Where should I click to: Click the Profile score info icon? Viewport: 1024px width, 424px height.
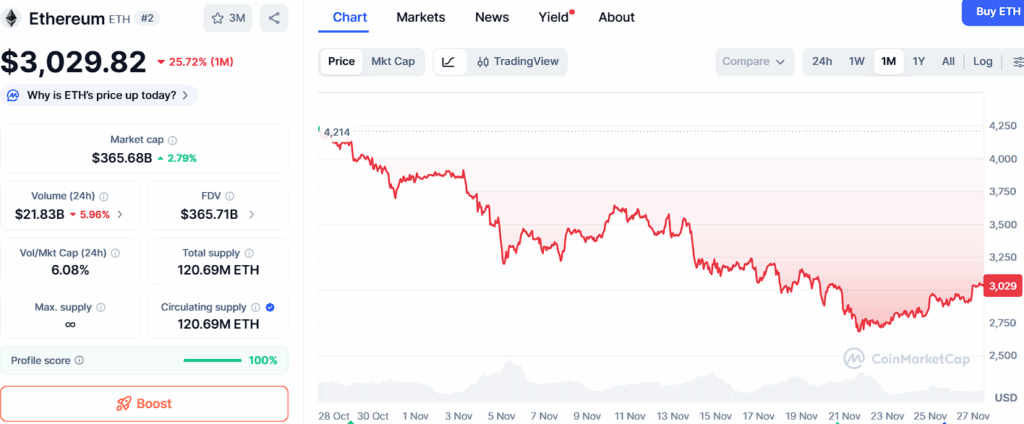[x=79, y=360]
